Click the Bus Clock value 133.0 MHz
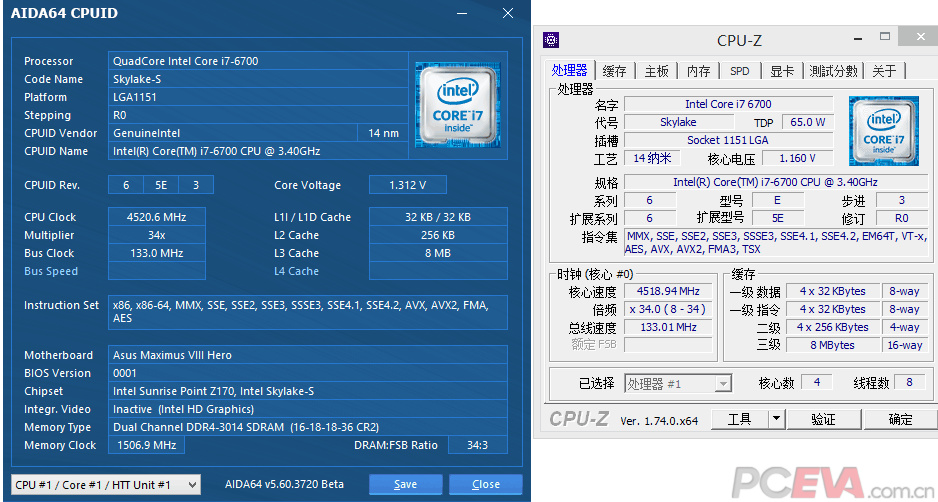This screenshot has height=502, width=938. coord(157,253)
